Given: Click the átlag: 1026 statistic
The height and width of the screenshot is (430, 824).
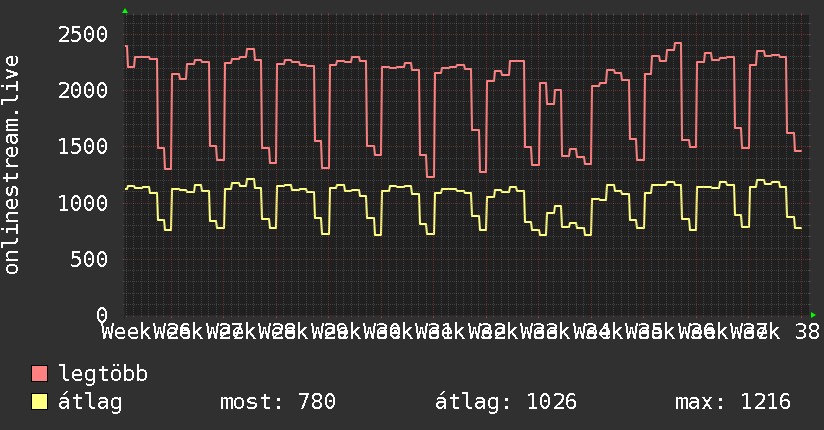Looking at the screenshot, I should 506,402.
